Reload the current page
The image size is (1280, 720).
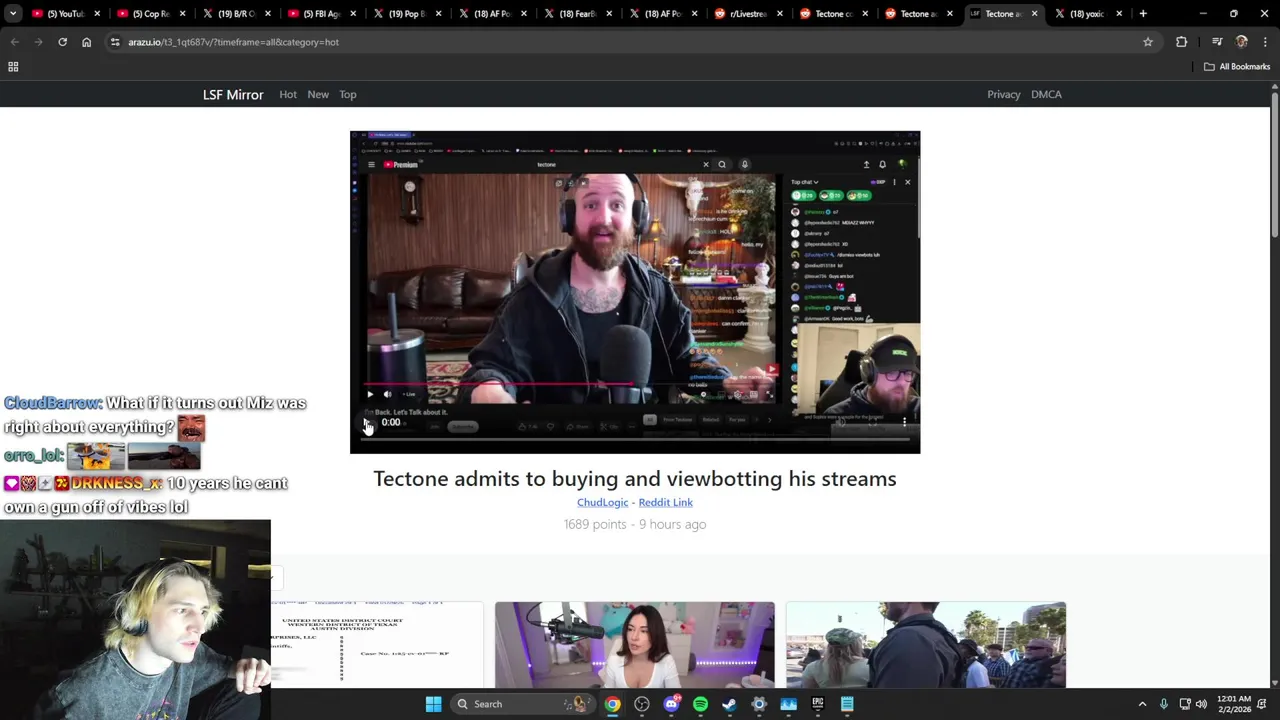[x=62, y=42]
